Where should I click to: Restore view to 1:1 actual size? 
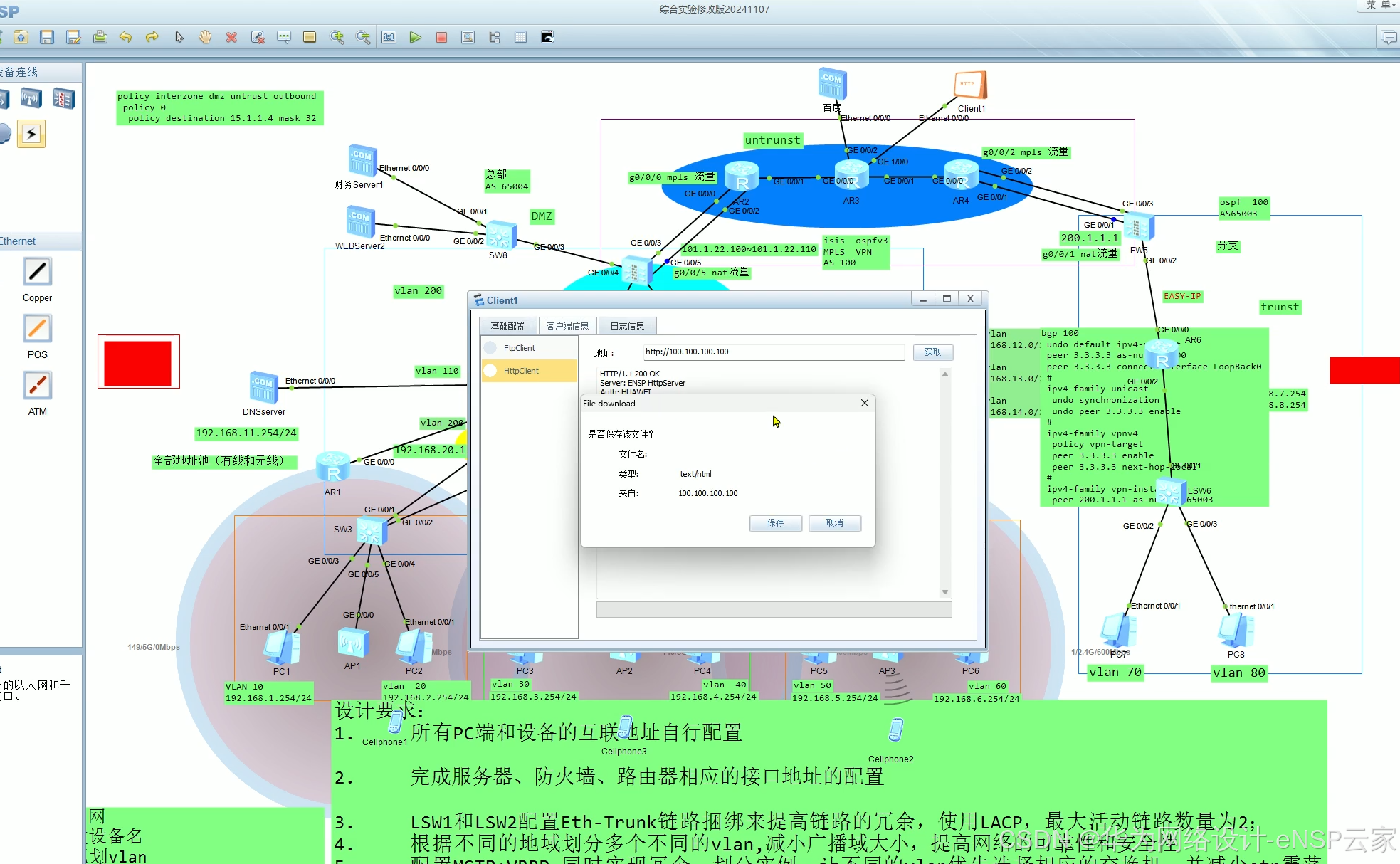pos(389,37)
